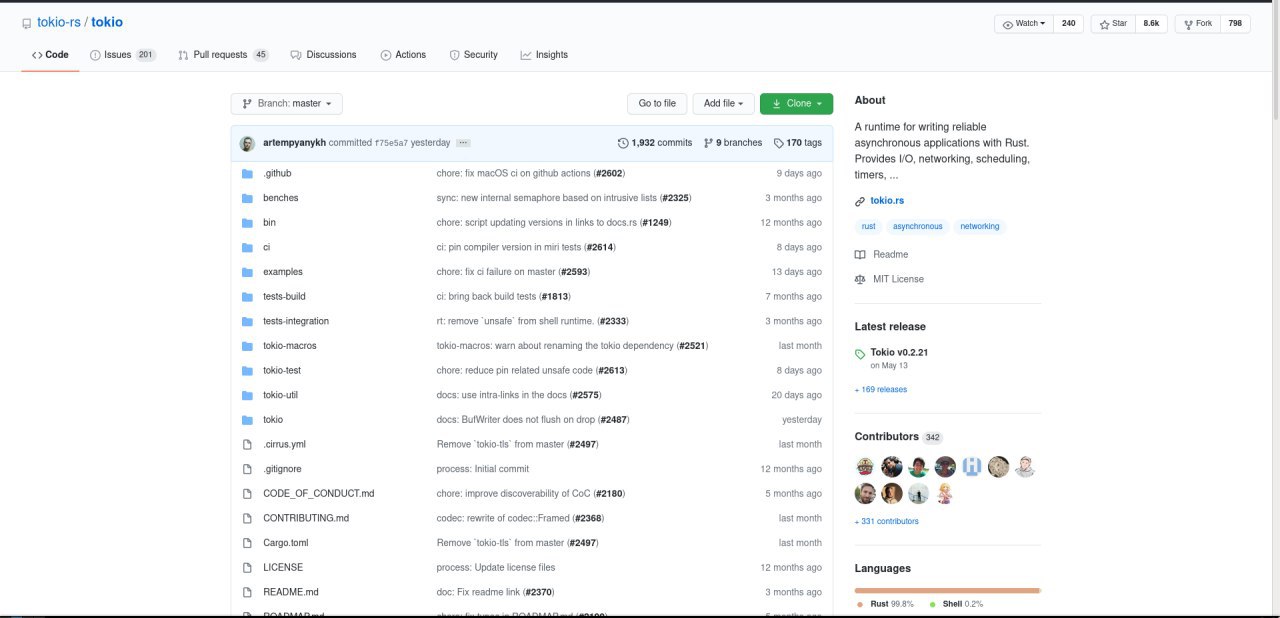Star the tokio repository
This screenshot has height=618, width=1280.
point(1113,23)
